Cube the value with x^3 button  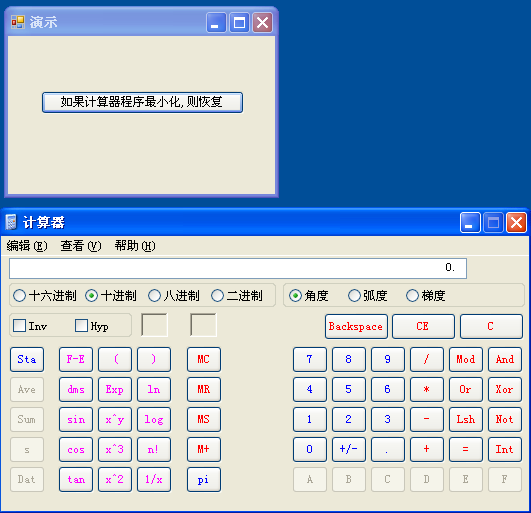coord(115,449)
